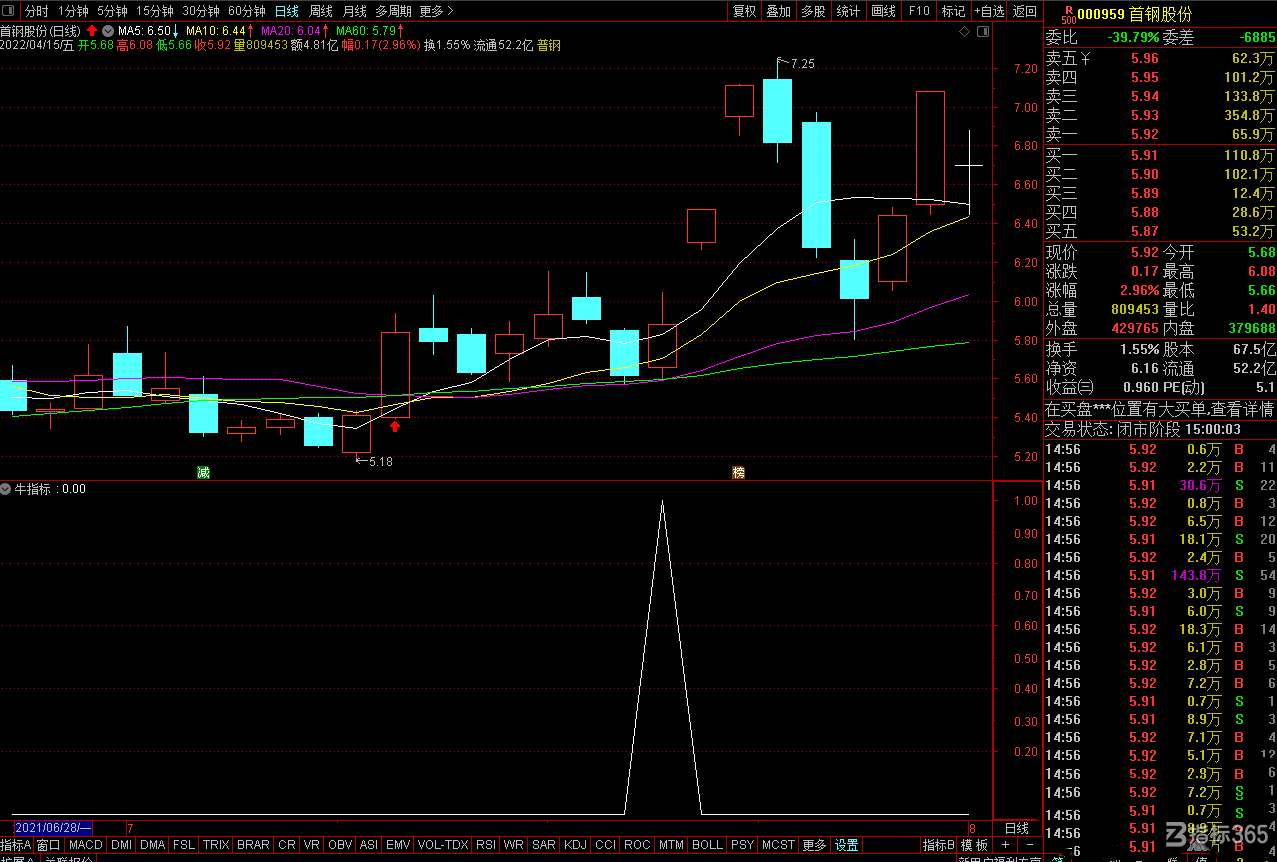1277x862 pixels.
Task: Switch indicator to MTM
Action: click(x=671, y=845)
